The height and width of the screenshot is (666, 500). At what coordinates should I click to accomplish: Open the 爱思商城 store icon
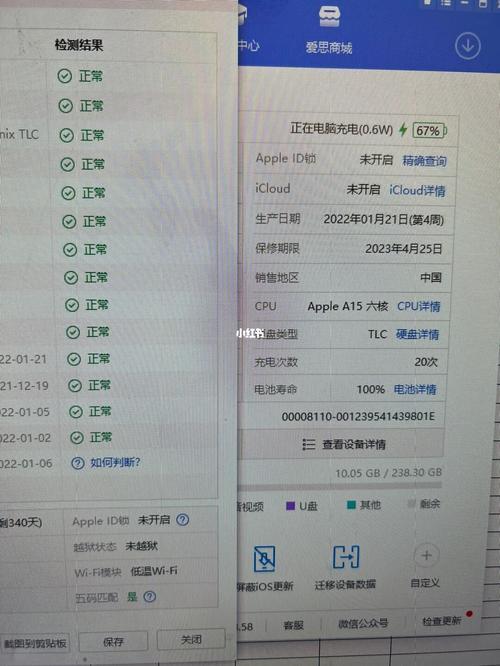pyautogui.click(x=329, y=17)
